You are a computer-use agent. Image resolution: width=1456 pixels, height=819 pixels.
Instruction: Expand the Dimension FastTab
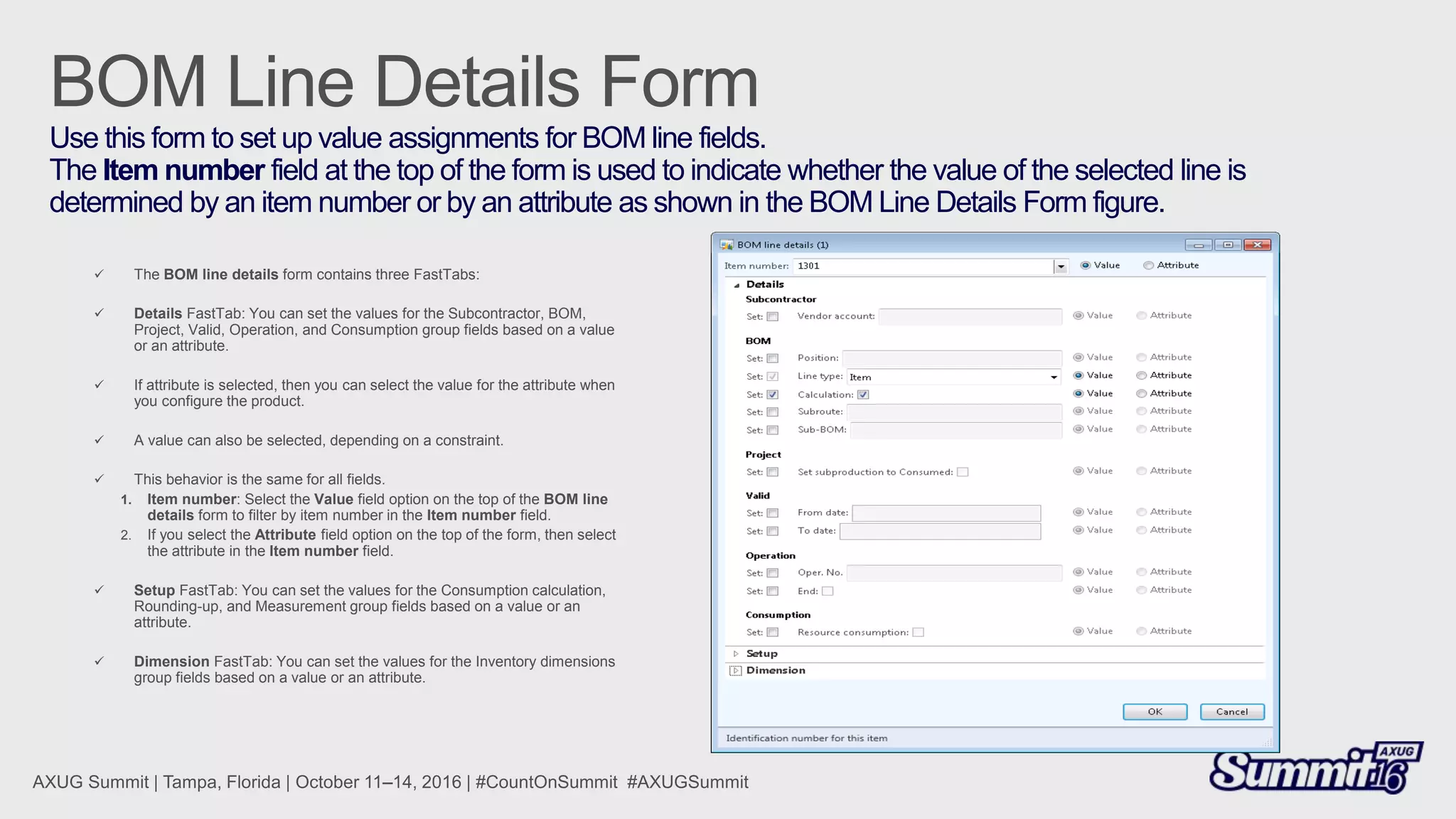click(x=736, y=670)
